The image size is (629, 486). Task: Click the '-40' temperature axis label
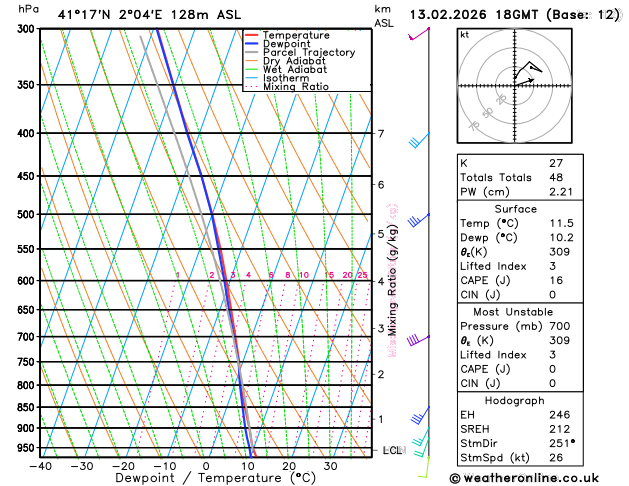click(40, 466)
